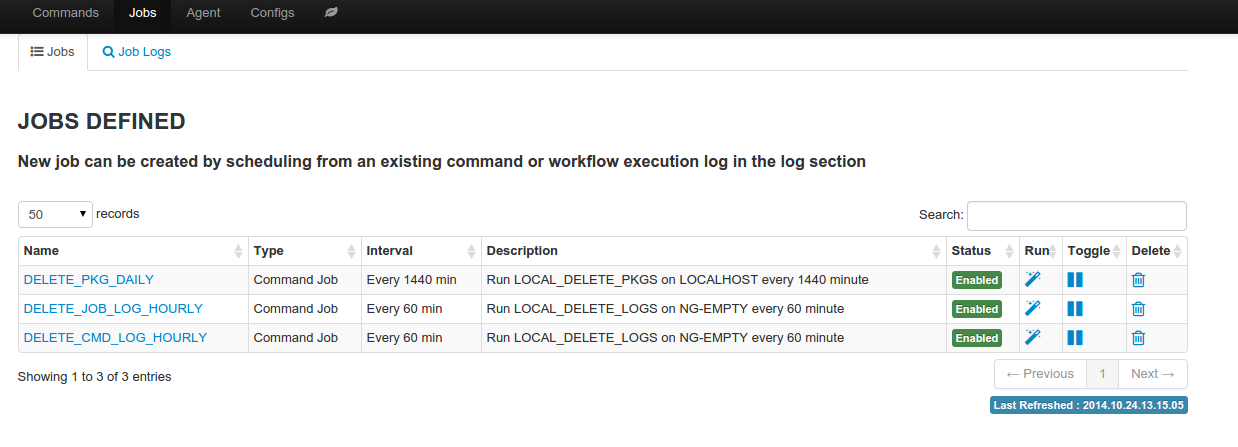Click the Enabled badge for DELETE_PKG_DAILY

pyautogui.click(x=977, y=280)
